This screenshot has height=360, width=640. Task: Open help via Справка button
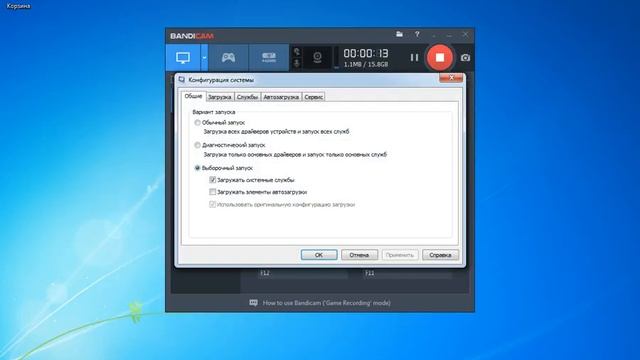(x=440, y=255)
